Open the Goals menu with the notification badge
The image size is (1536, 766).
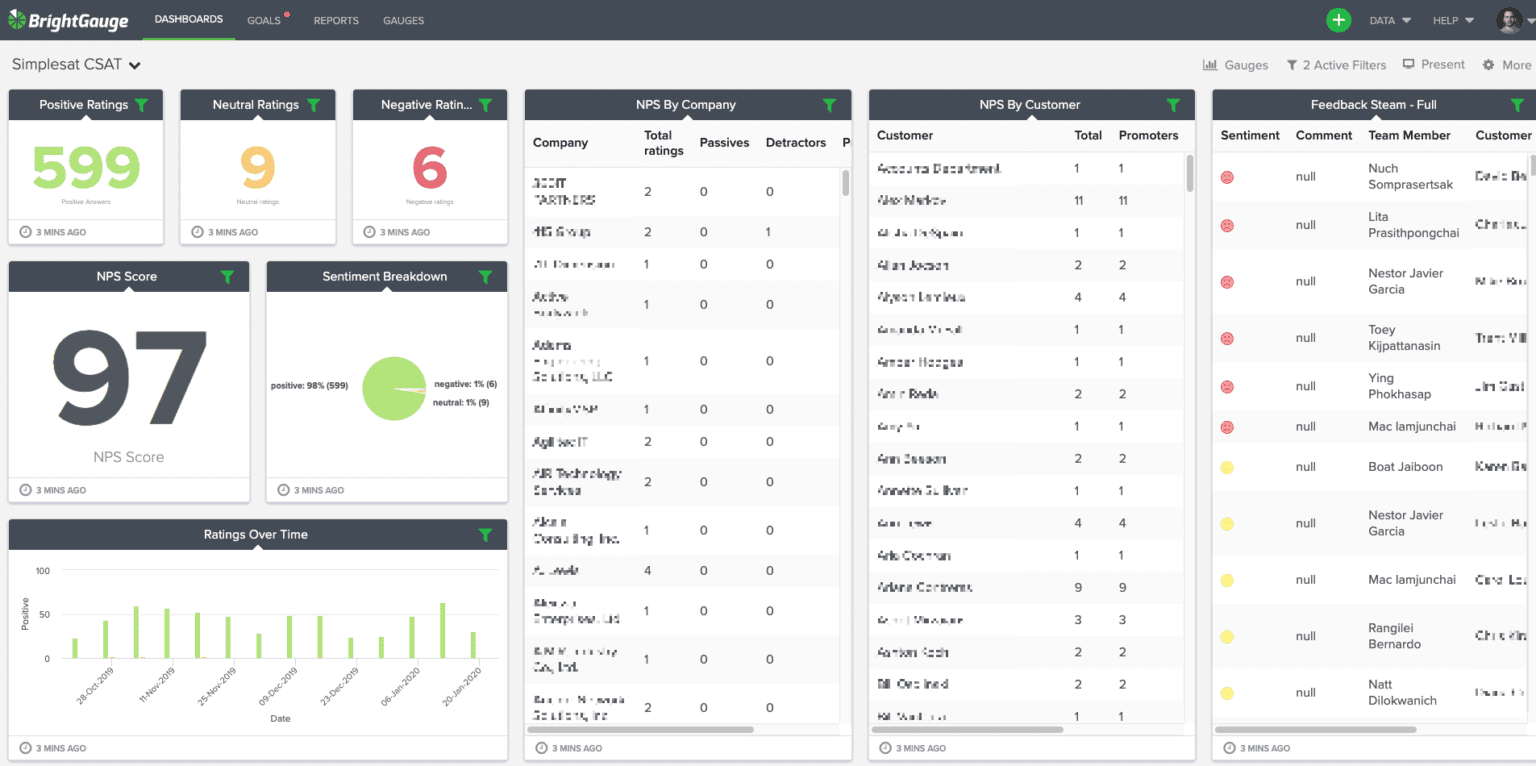coord(263,20)
